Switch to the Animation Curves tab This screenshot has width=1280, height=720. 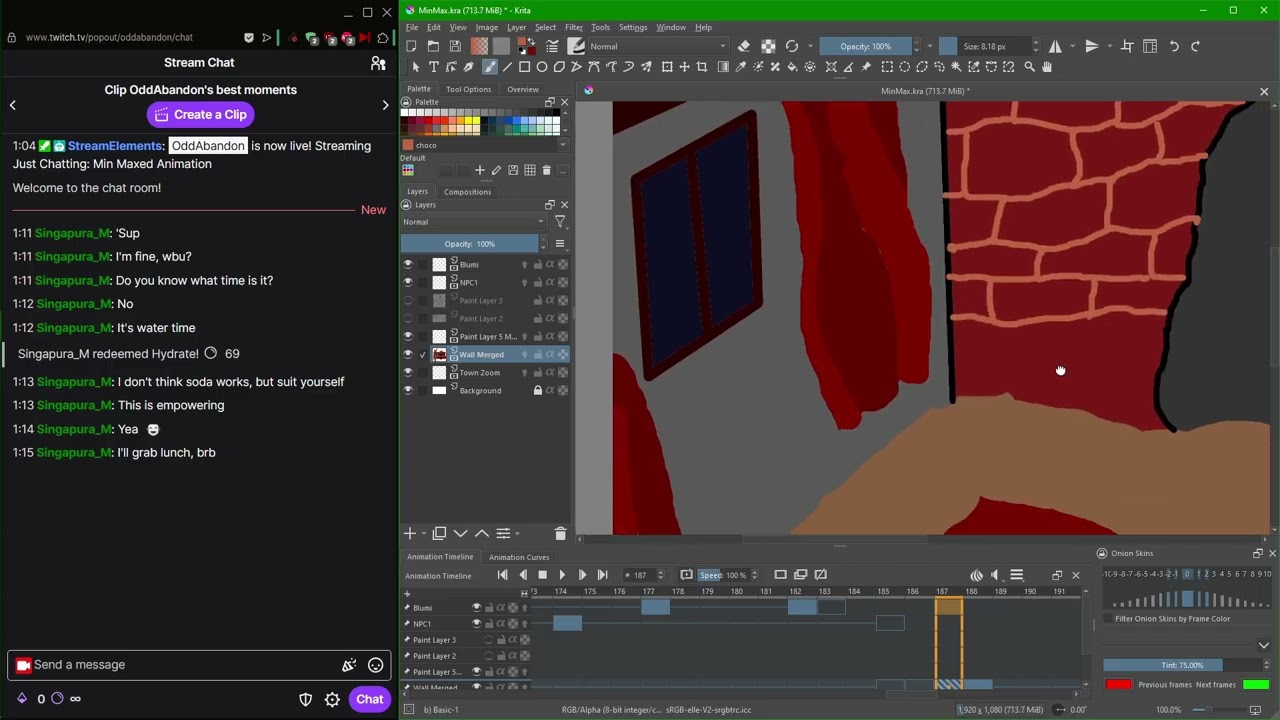(519, 557)
